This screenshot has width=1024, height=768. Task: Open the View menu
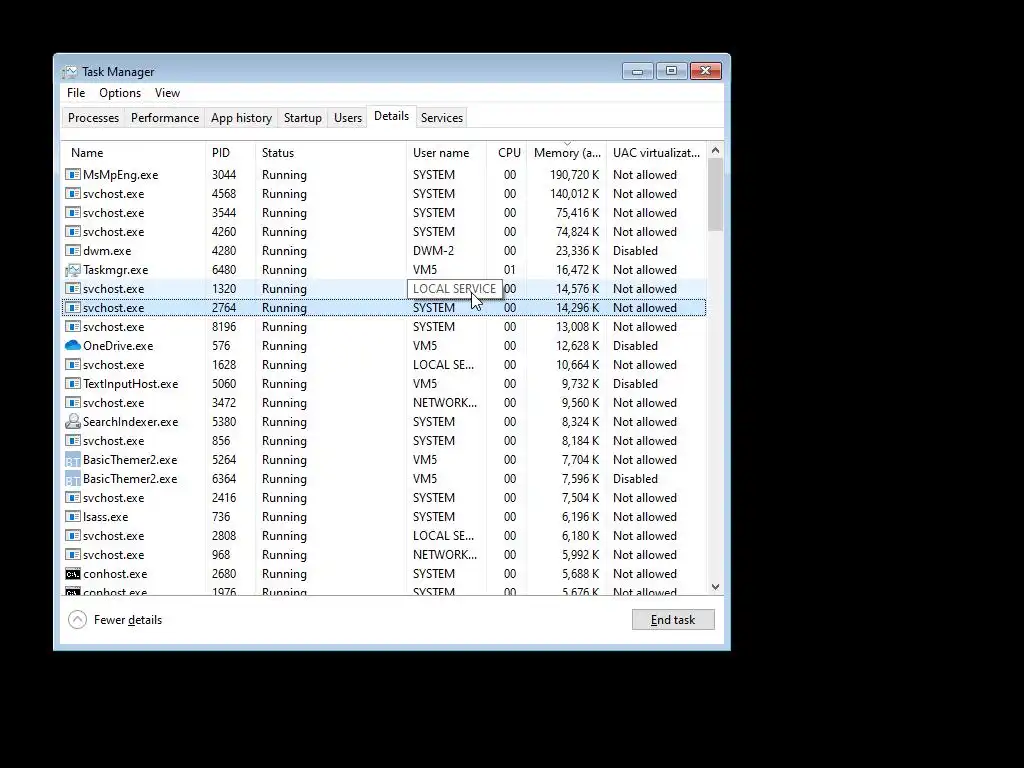click(x=167, y=93)
